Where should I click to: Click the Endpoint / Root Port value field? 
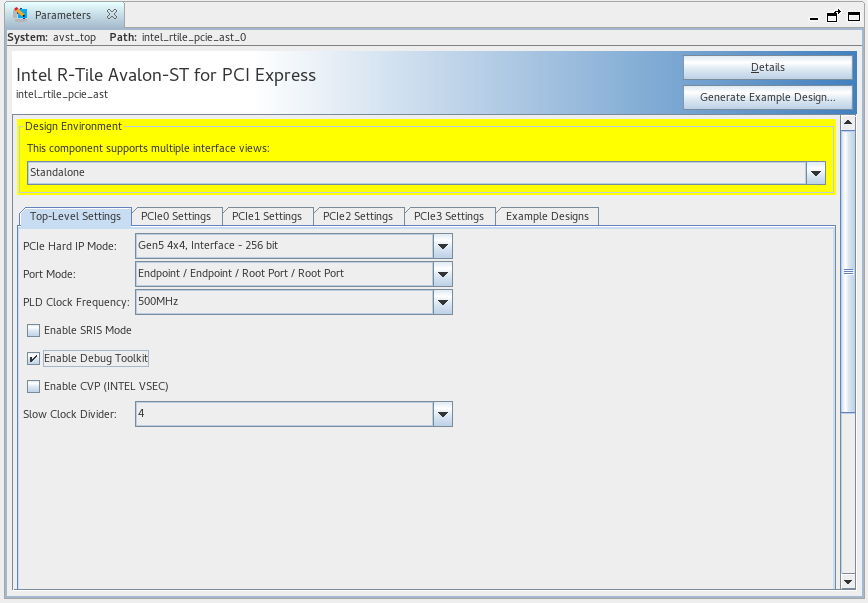(285, 274)
